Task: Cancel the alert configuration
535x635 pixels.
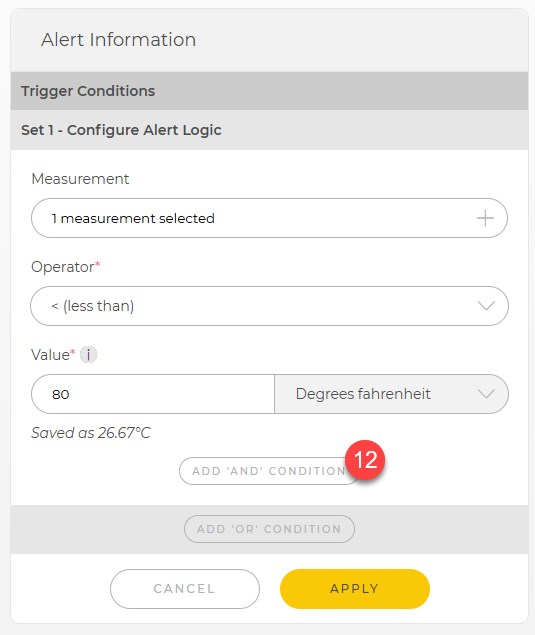Action: coord(185,589)
